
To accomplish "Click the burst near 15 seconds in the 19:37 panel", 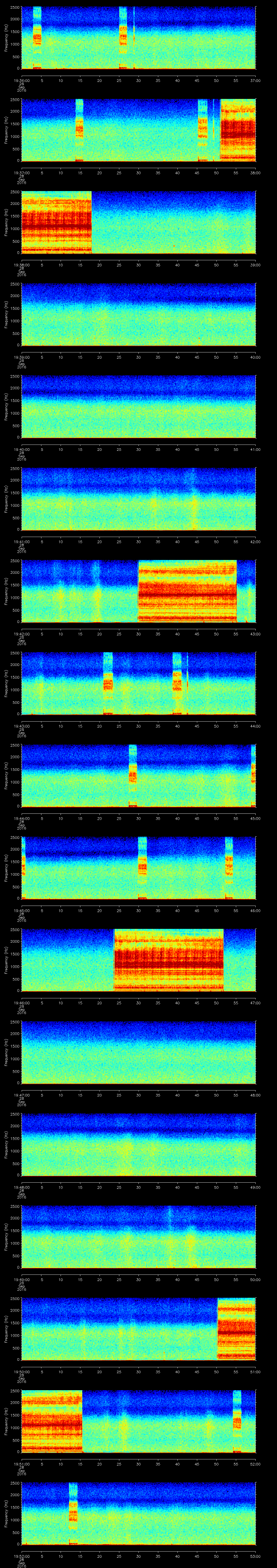I will [79, 129].
